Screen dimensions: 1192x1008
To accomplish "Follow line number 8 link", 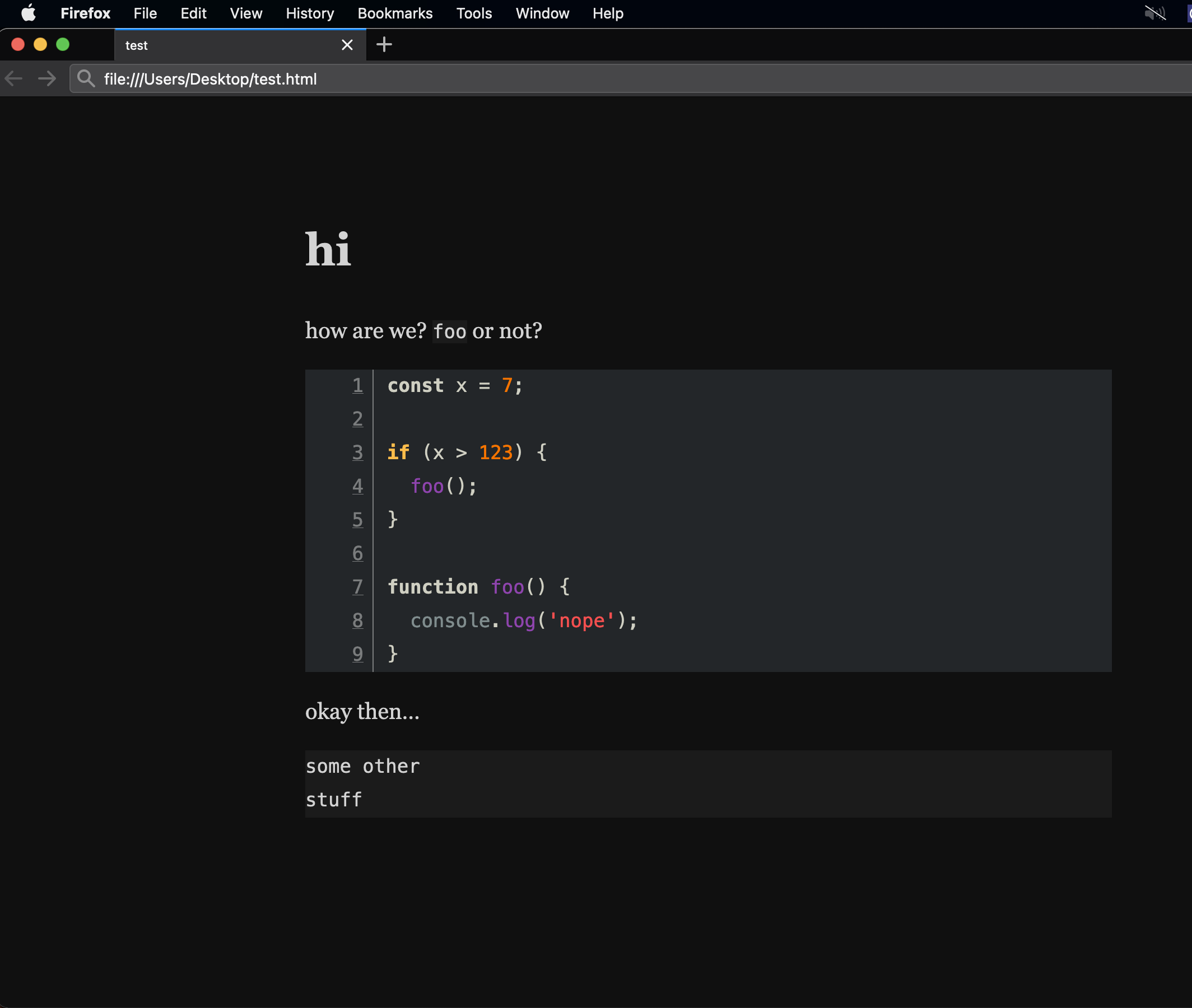I will [x=358, y=620].
